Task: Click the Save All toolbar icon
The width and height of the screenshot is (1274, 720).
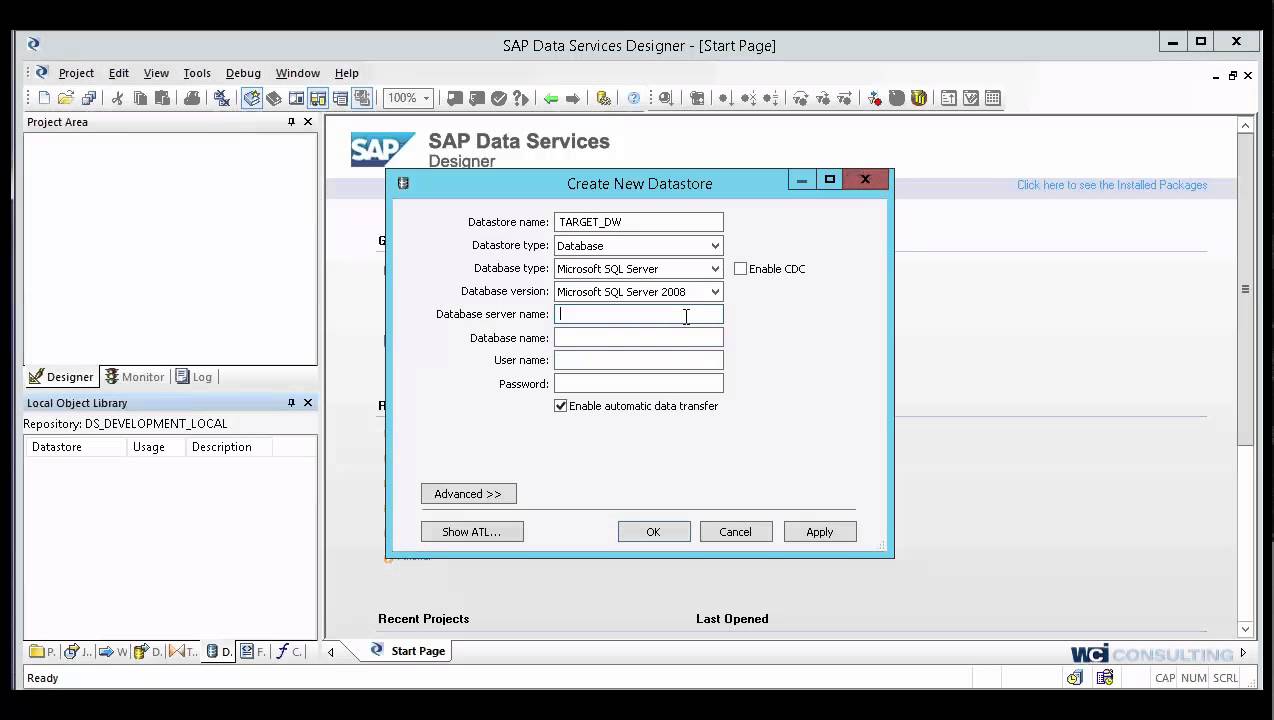Action: point(89,98)
